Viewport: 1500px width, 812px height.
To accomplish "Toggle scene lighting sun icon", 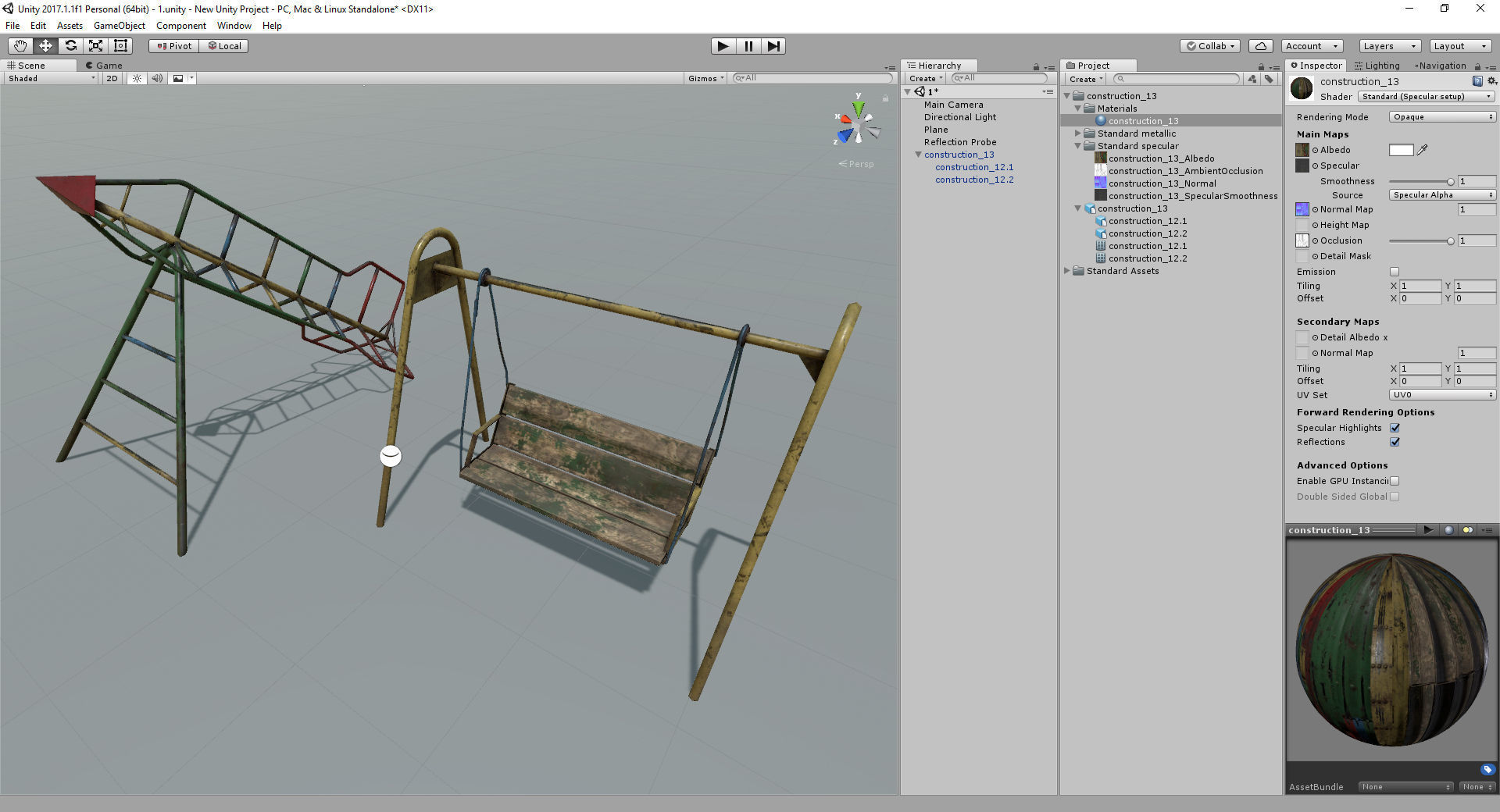I will pyautogui.click(x=137, y=78).
